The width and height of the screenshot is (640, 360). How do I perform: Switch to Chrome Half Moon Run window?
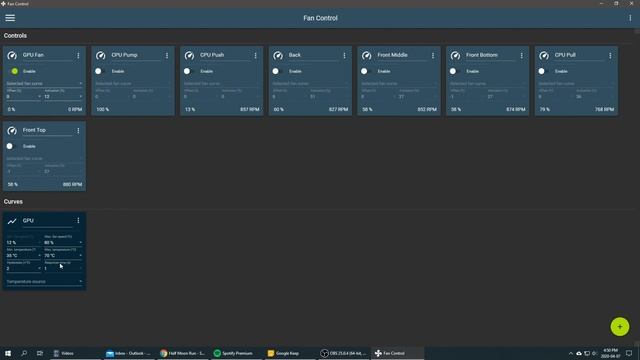[183, 353]
